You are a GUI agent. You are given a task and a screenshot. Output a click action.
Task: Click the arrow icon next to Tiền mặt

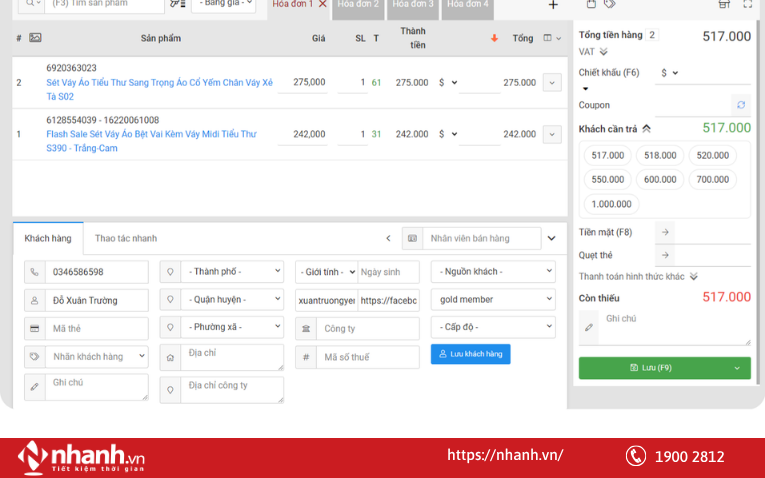(665, 232)
